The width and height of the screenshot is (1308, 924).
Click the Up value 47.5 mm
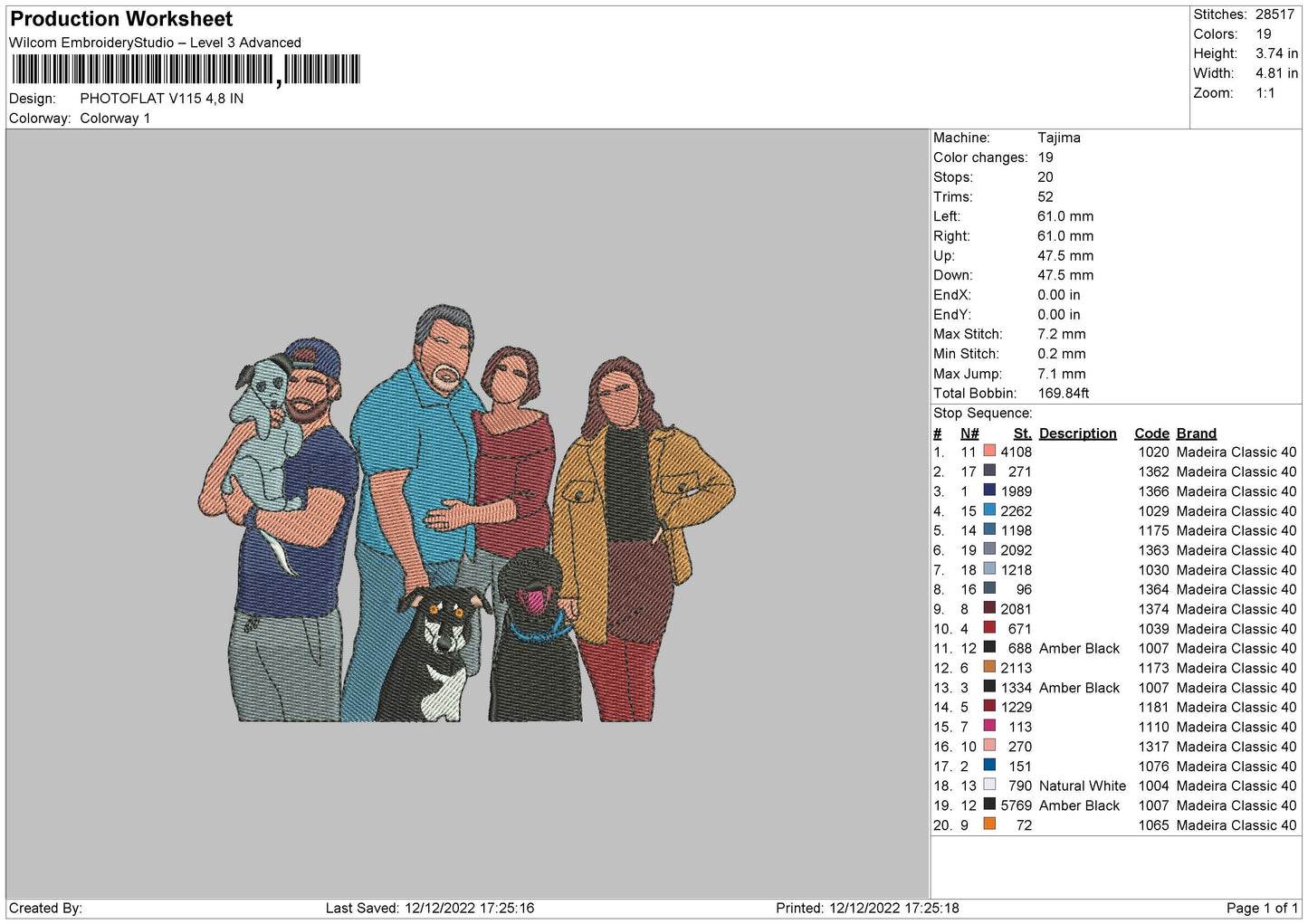point(1065,255)
